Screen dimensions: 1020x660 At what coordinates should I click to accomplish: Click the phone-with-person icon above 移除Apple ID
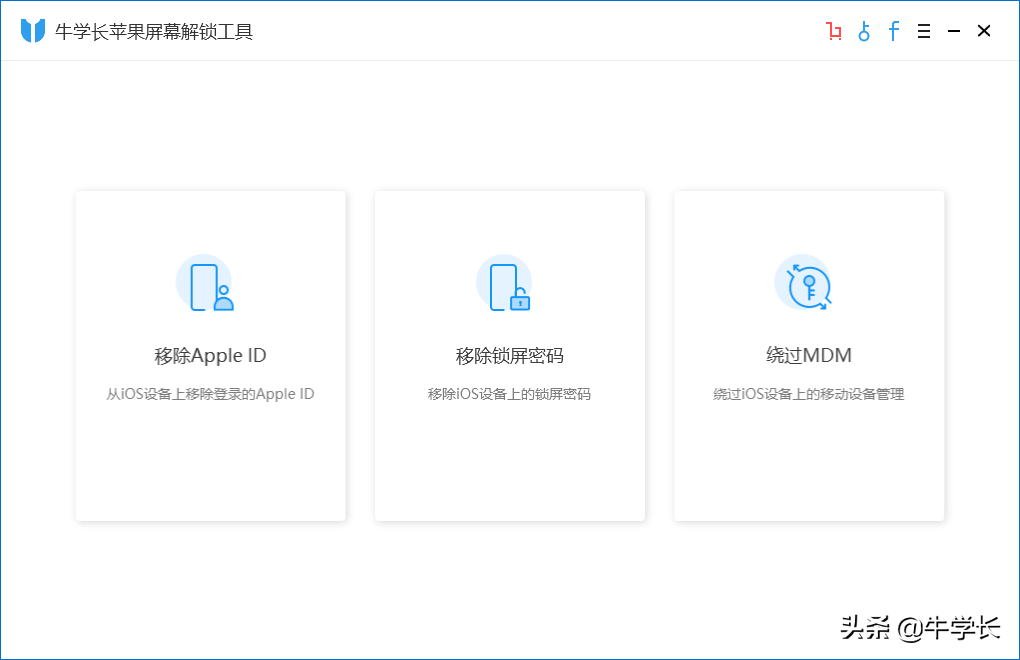tap(204, 283)
